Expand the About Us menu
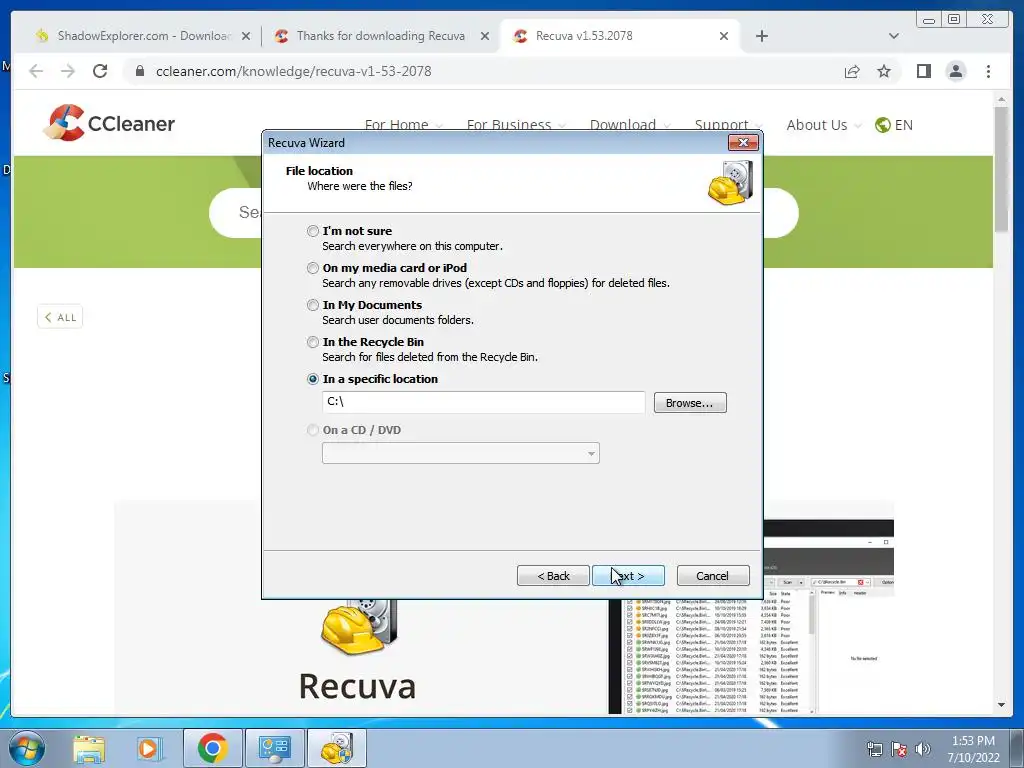 [824, 125]
